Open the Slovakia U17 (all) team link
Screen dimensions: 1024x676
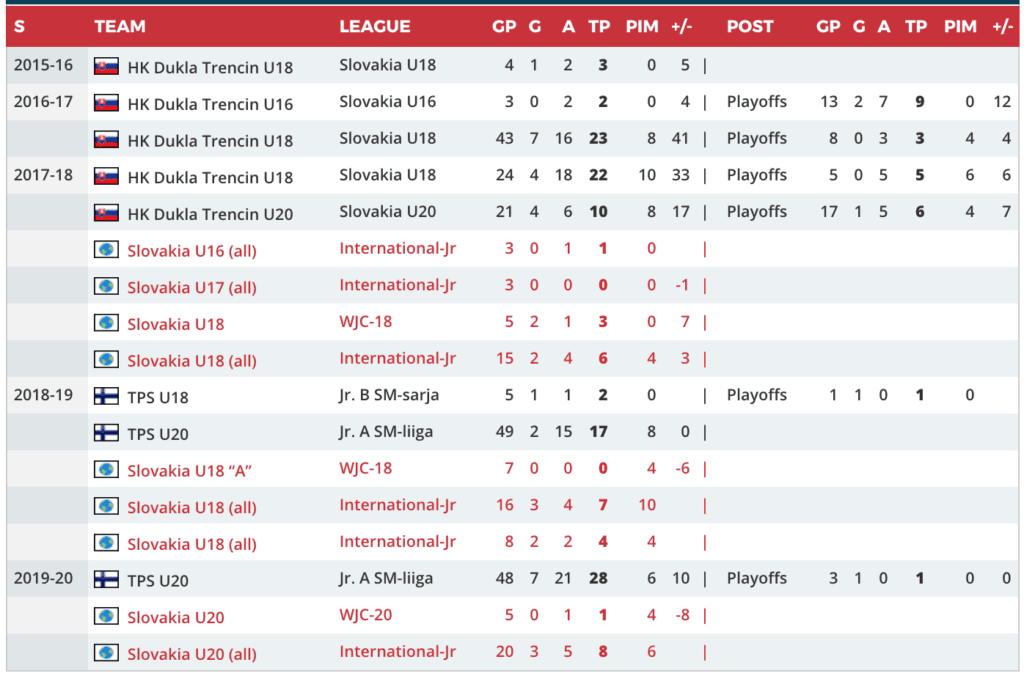coord(192,288)
